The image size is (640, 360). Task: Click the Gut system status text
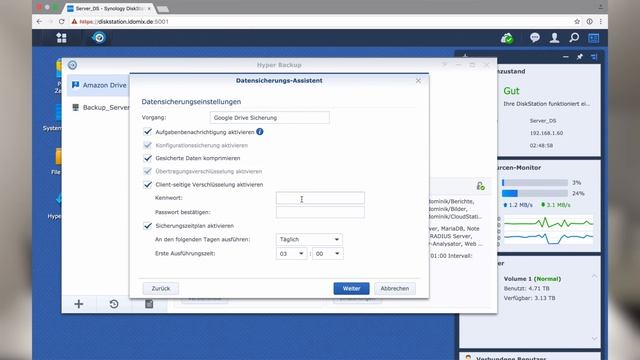(x=511, y=91)
